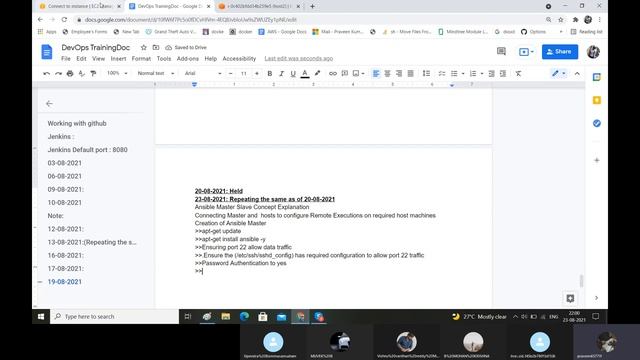Set left text alignment
The height and width of the screenshot is (360, 640).
[x=376, y=73]
